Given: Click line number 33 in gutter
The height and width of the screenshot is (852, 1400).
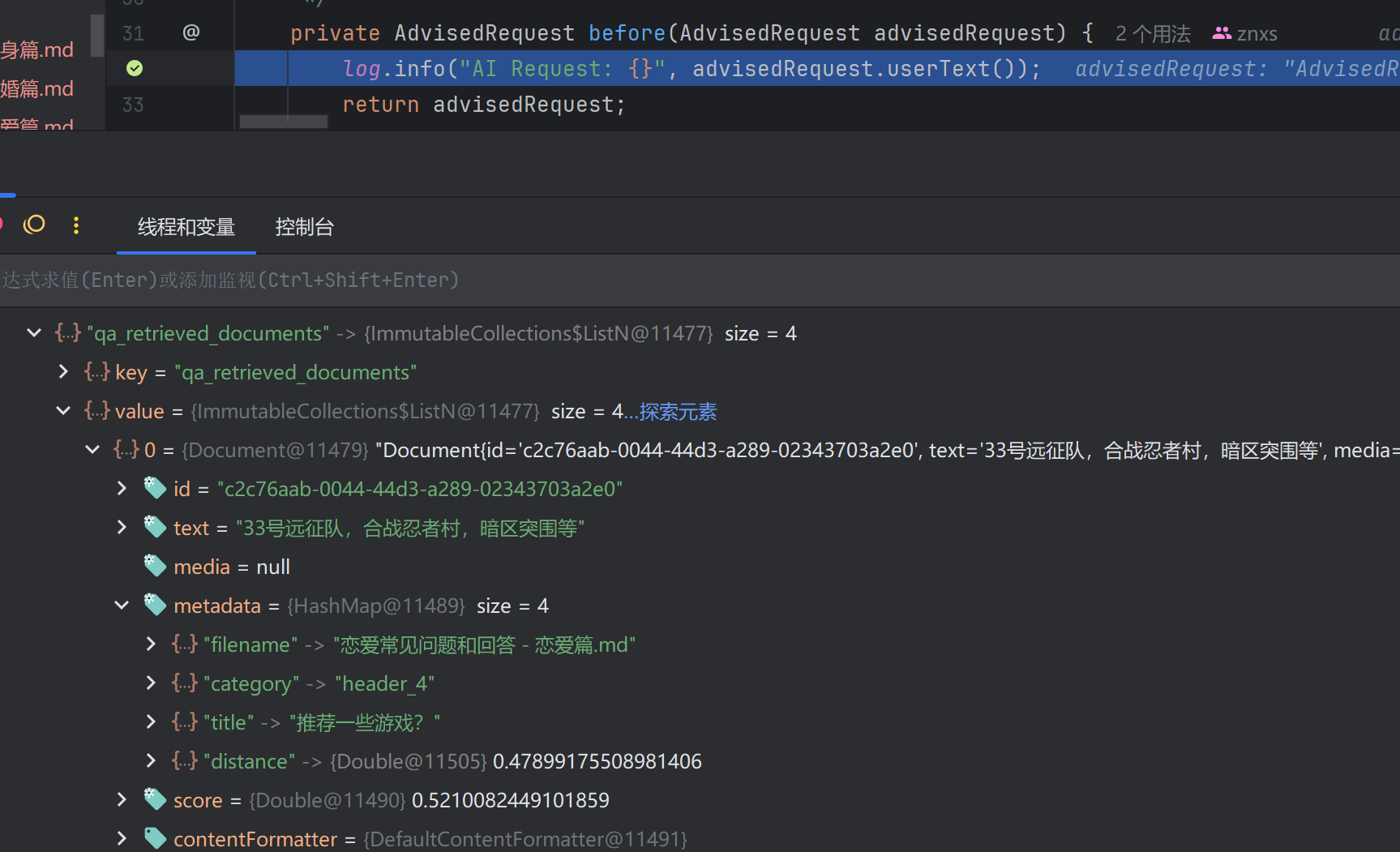Looking at the screenshot, I should (x=133, y=105).
